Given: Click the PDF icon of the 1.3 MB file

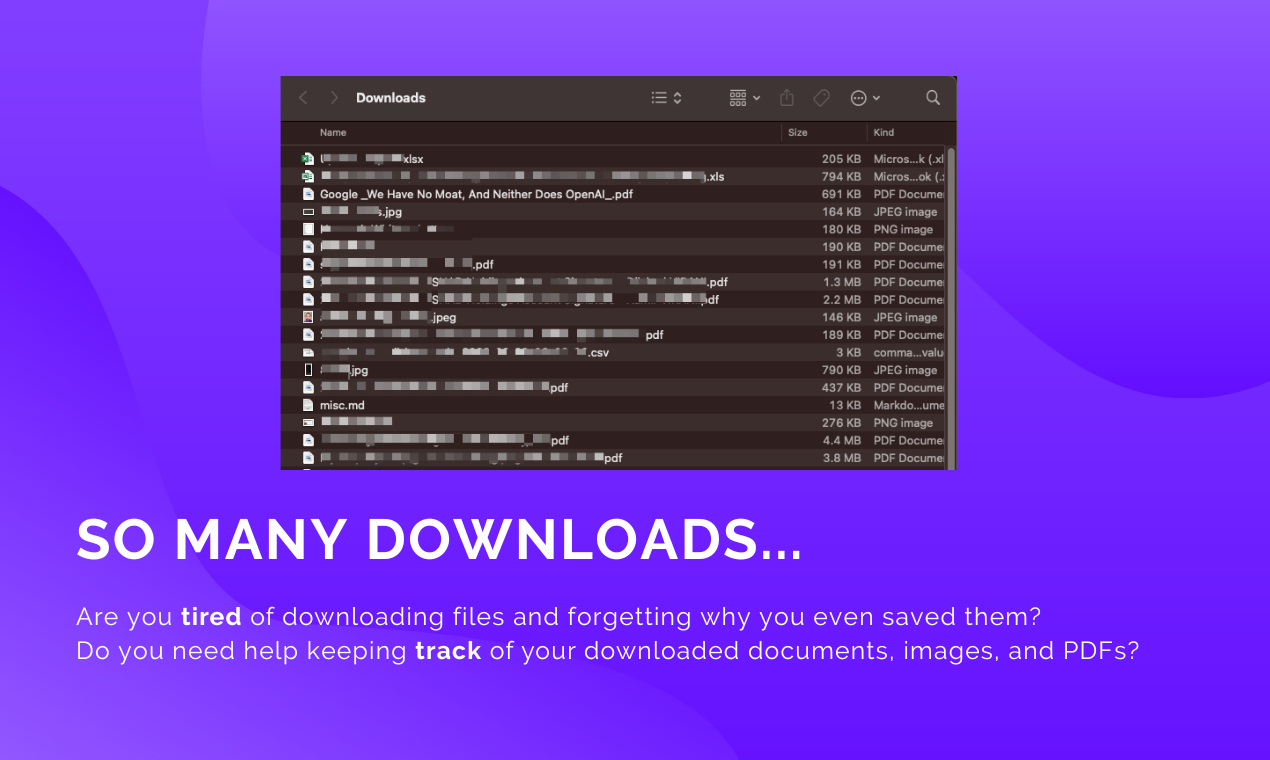Looking at the screenshot, I should (308, 282).
